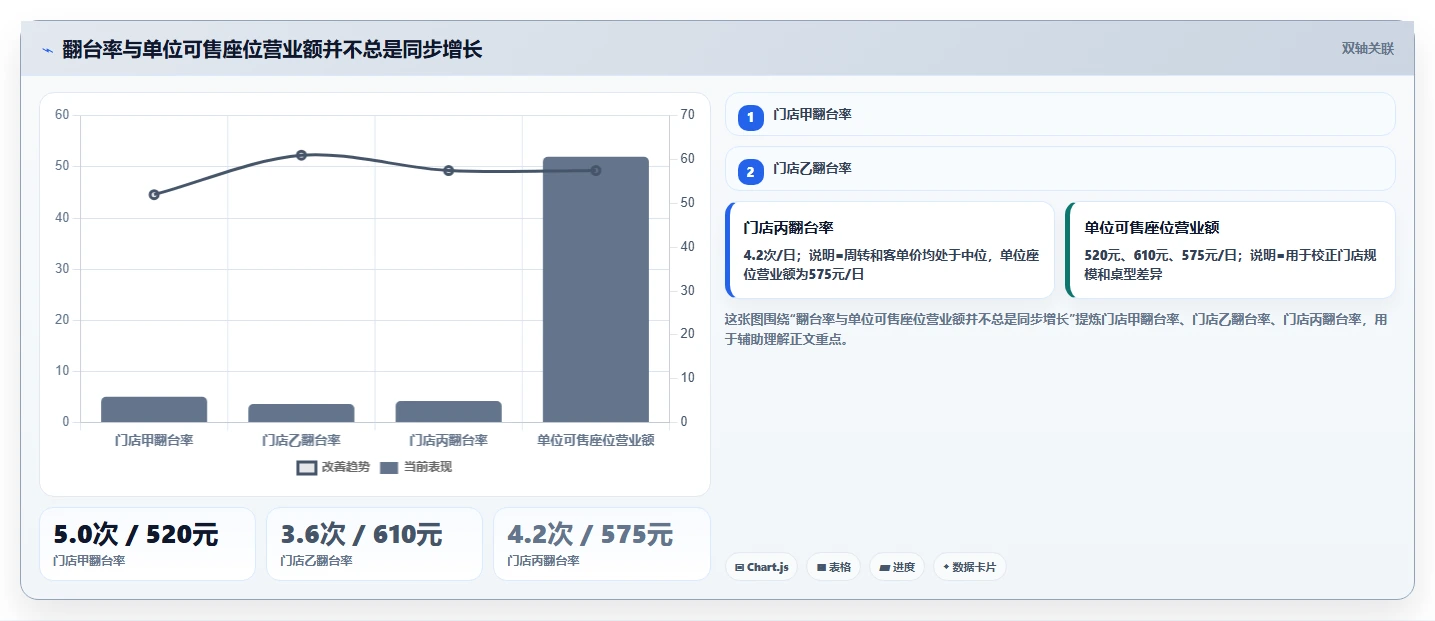Image resolution: width=1435 pixels, height=621 pixels.
Task: Click the left axis value 60
Action: point(62,115)
